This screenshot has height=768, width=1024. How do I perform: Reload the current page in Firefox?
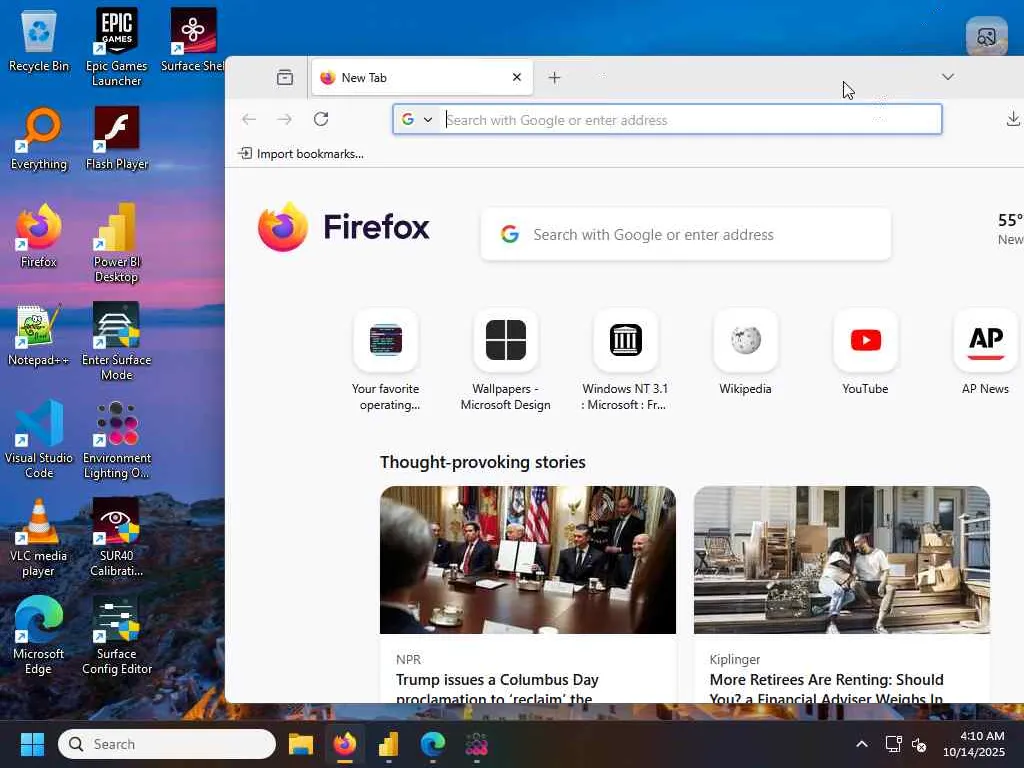pyautogui.click(x=321, y=119)
